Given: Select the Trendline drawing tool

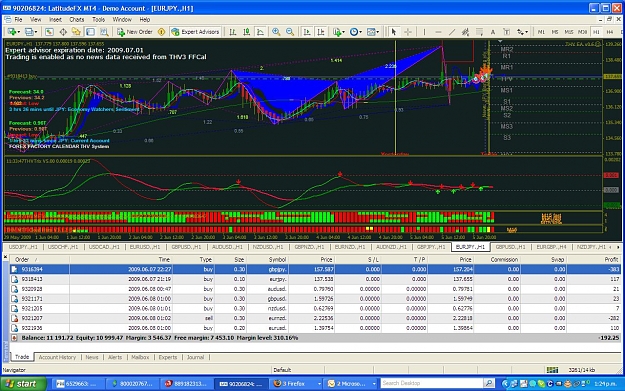Looking at the screenshot, I should tap(452, 32).
